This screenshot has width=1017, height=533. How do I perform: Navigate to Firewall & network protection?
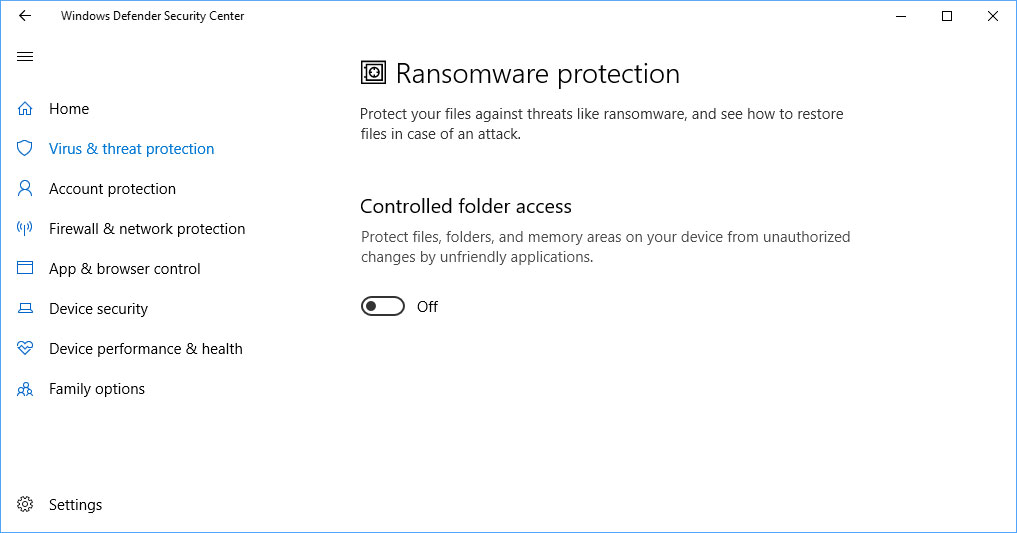pos(147,229)
